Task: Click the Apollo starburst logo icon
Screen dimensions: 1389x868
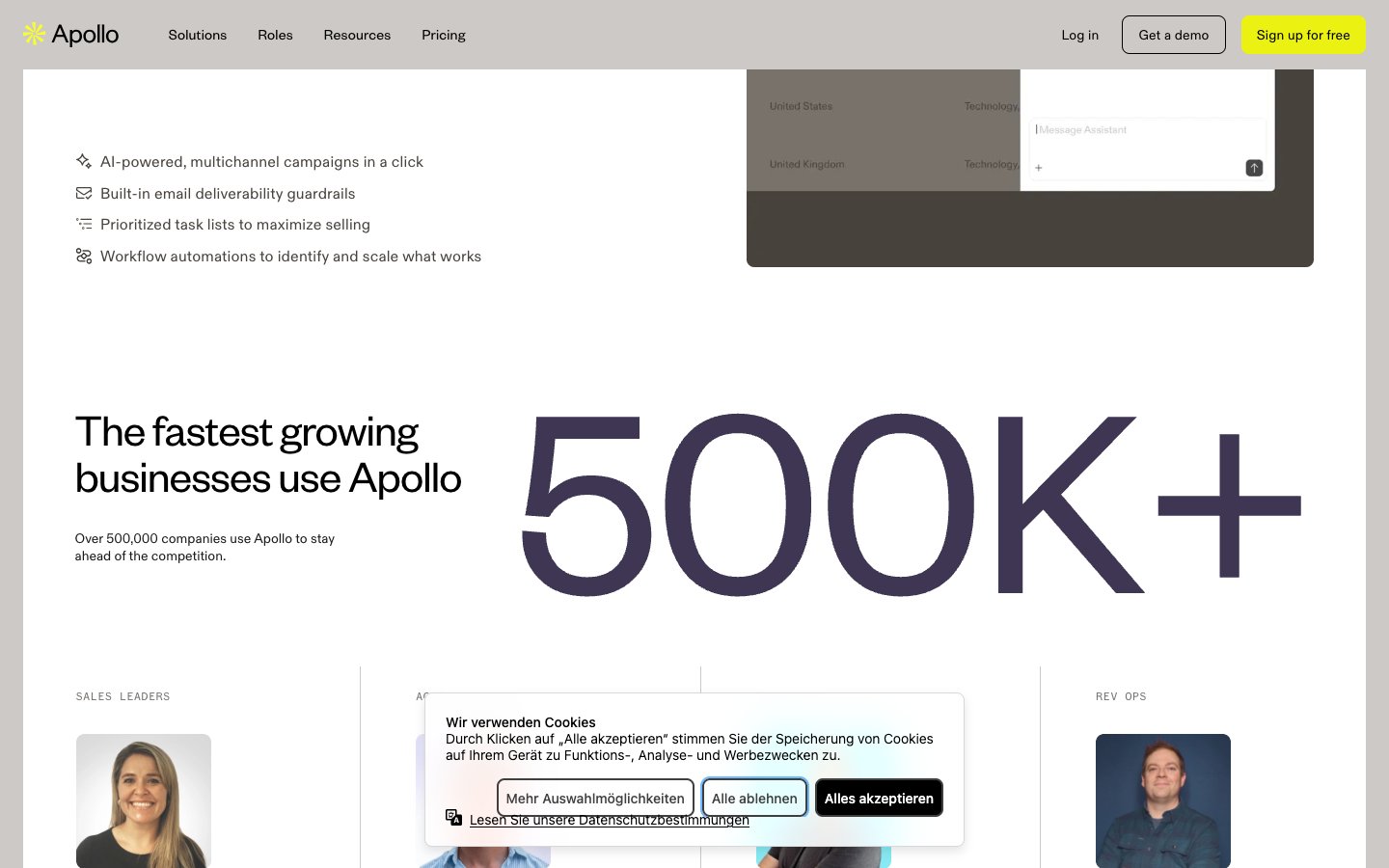Action: [x=35, y=35]
